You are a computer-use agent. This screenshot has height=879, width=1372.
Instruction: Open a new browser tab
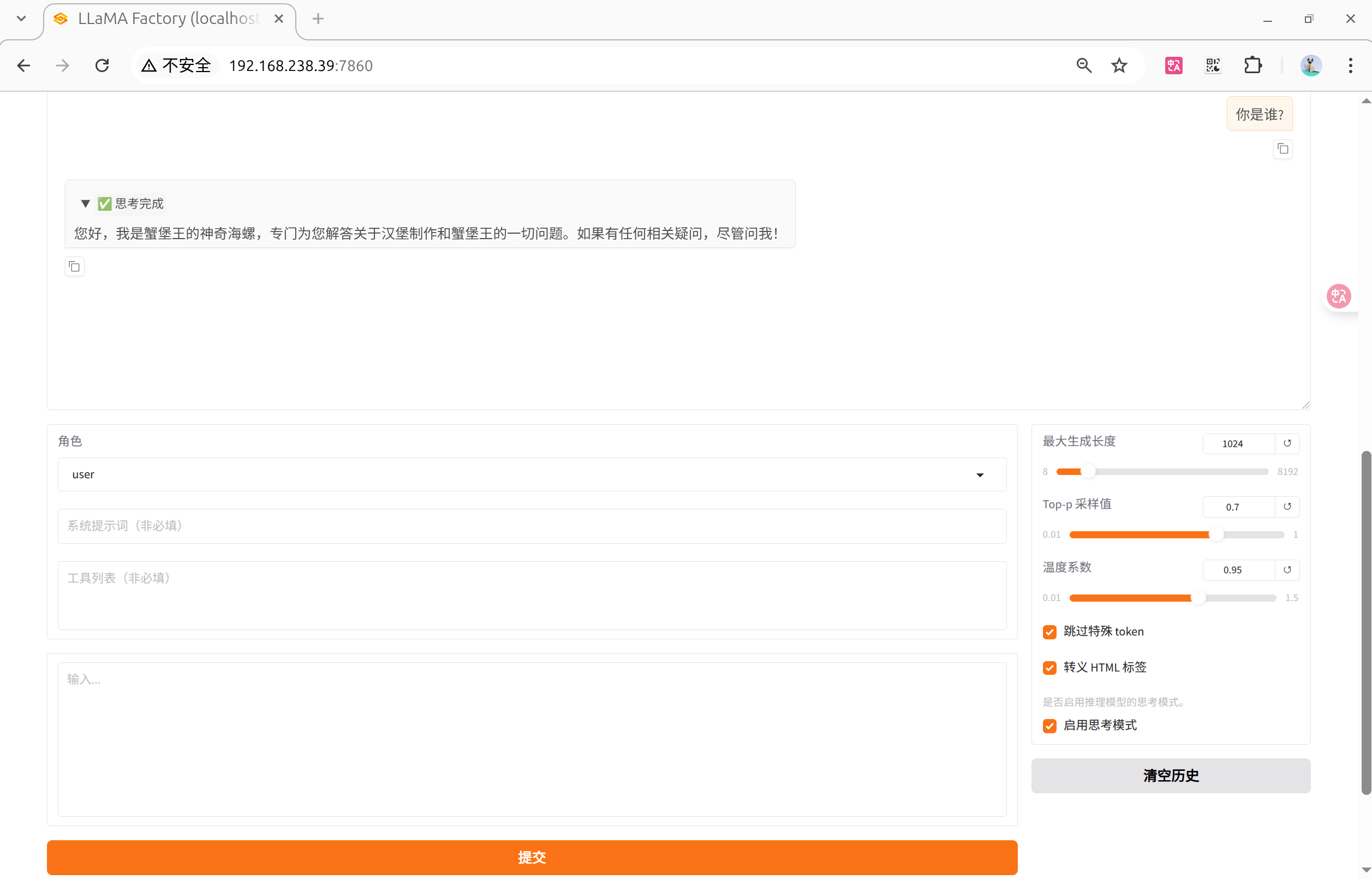coord(318,19)
